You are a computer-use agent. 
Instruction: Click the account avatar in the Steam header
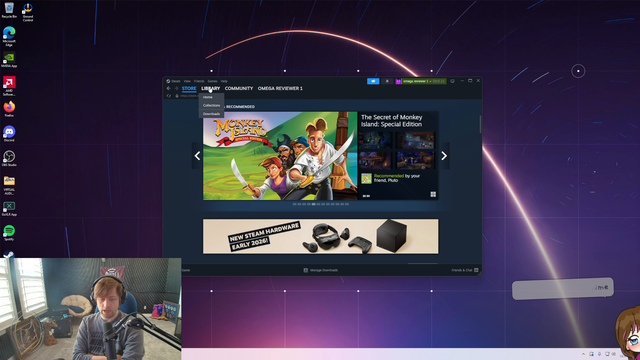coord(398,81)
